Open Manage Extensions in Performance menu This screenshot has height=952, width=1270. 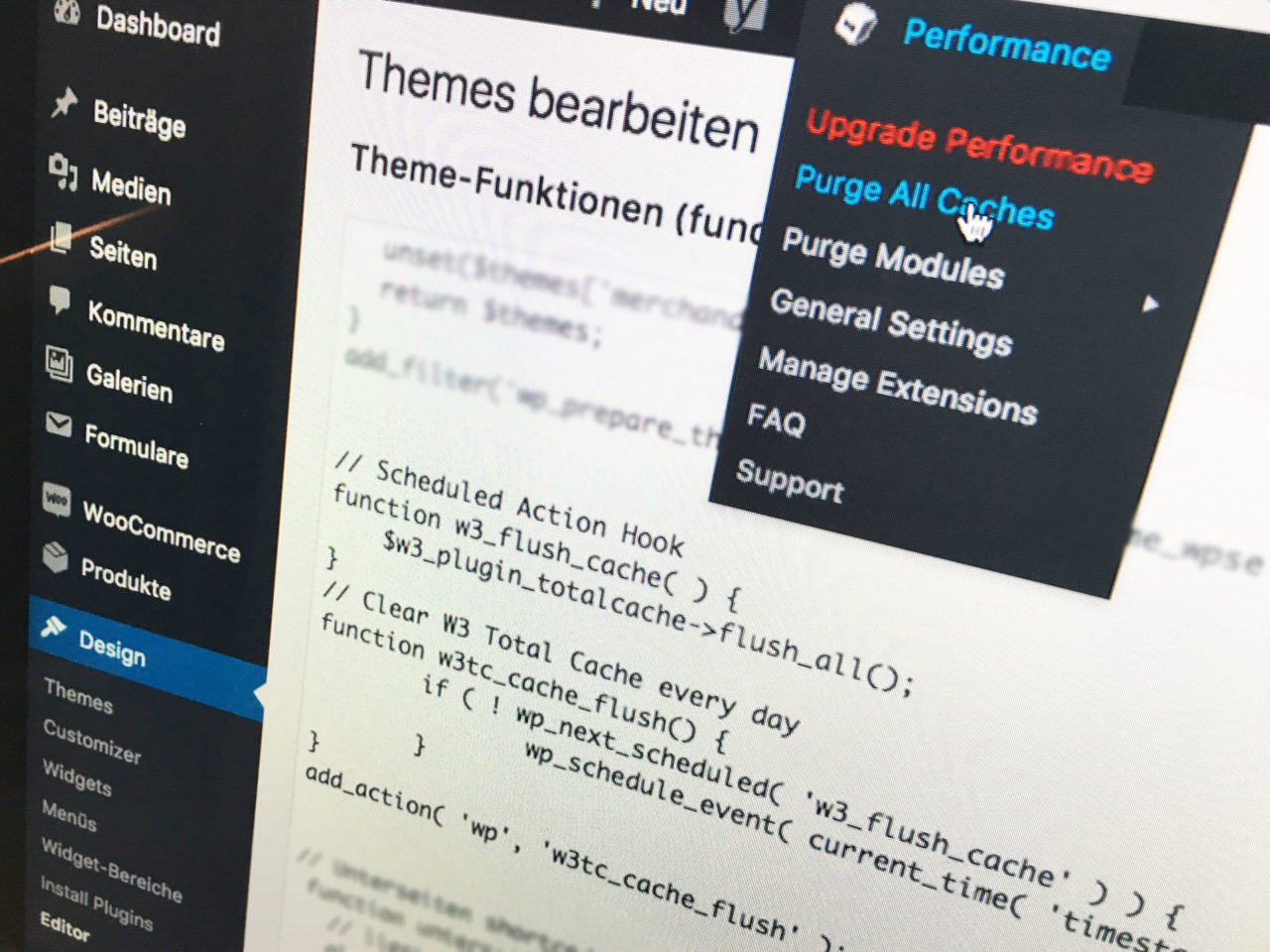tap(897, 386)
